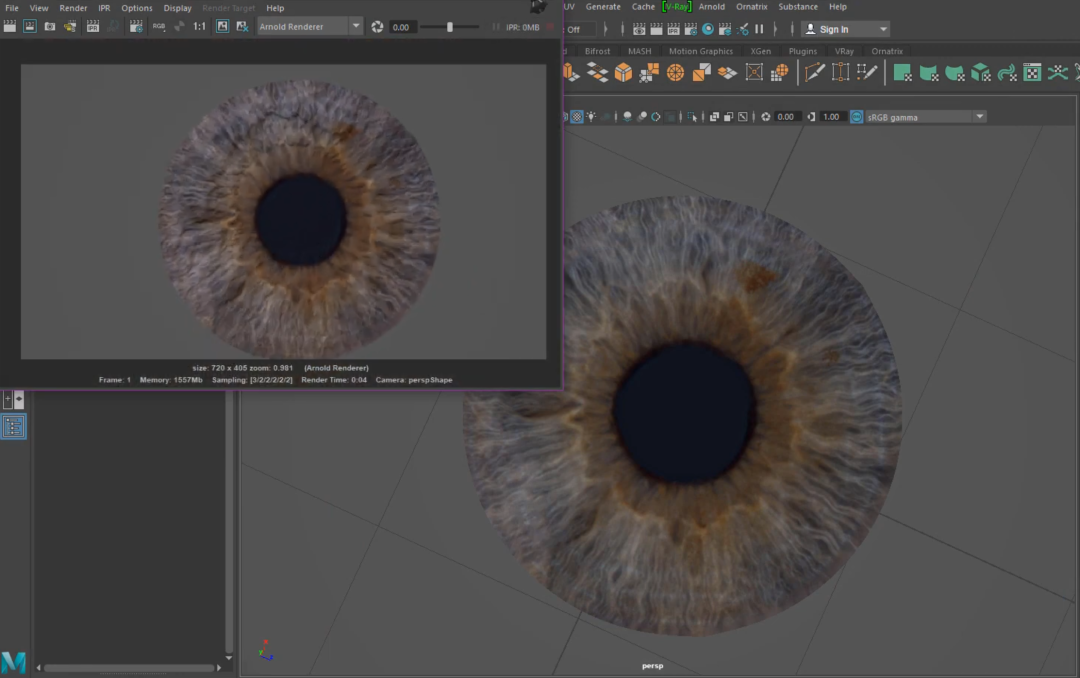Toggle RGB channel display button
1080x678 pixels.
(159, 27)
